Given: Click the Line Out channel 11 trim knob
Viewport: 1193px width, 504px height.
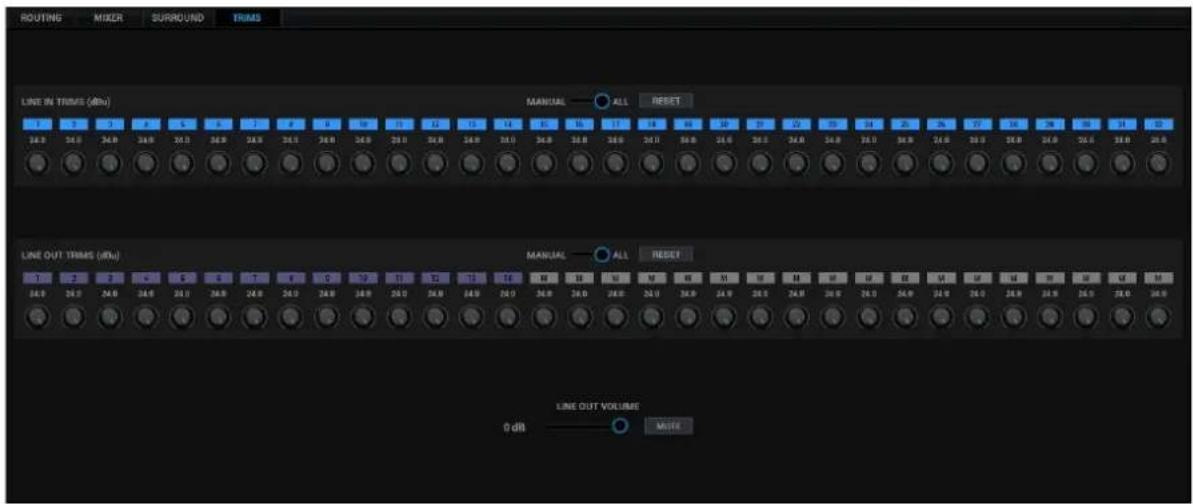Looking at the screenshot, I should click(399, 317).
